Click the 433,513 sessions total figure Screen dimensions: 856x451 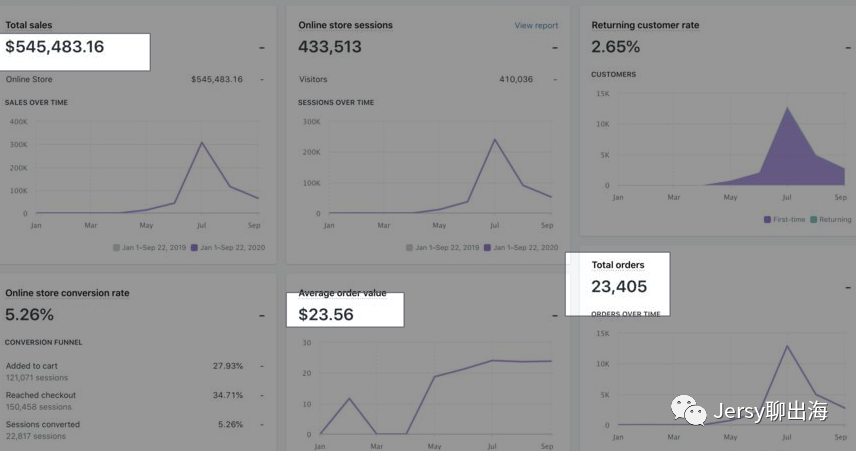(x=330, y=47)
